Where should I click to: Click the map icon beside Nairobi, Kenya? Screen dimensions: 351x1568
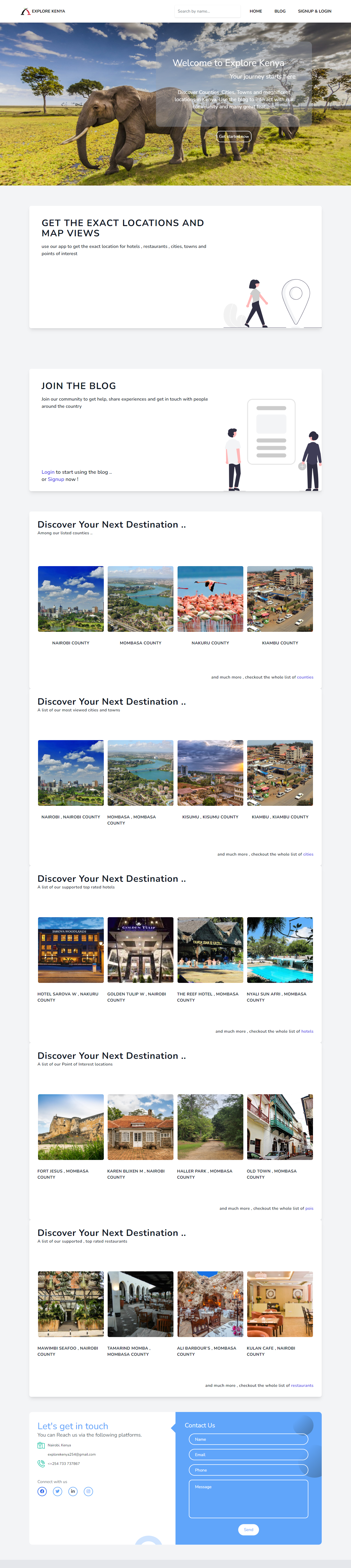click(41, 1445)
